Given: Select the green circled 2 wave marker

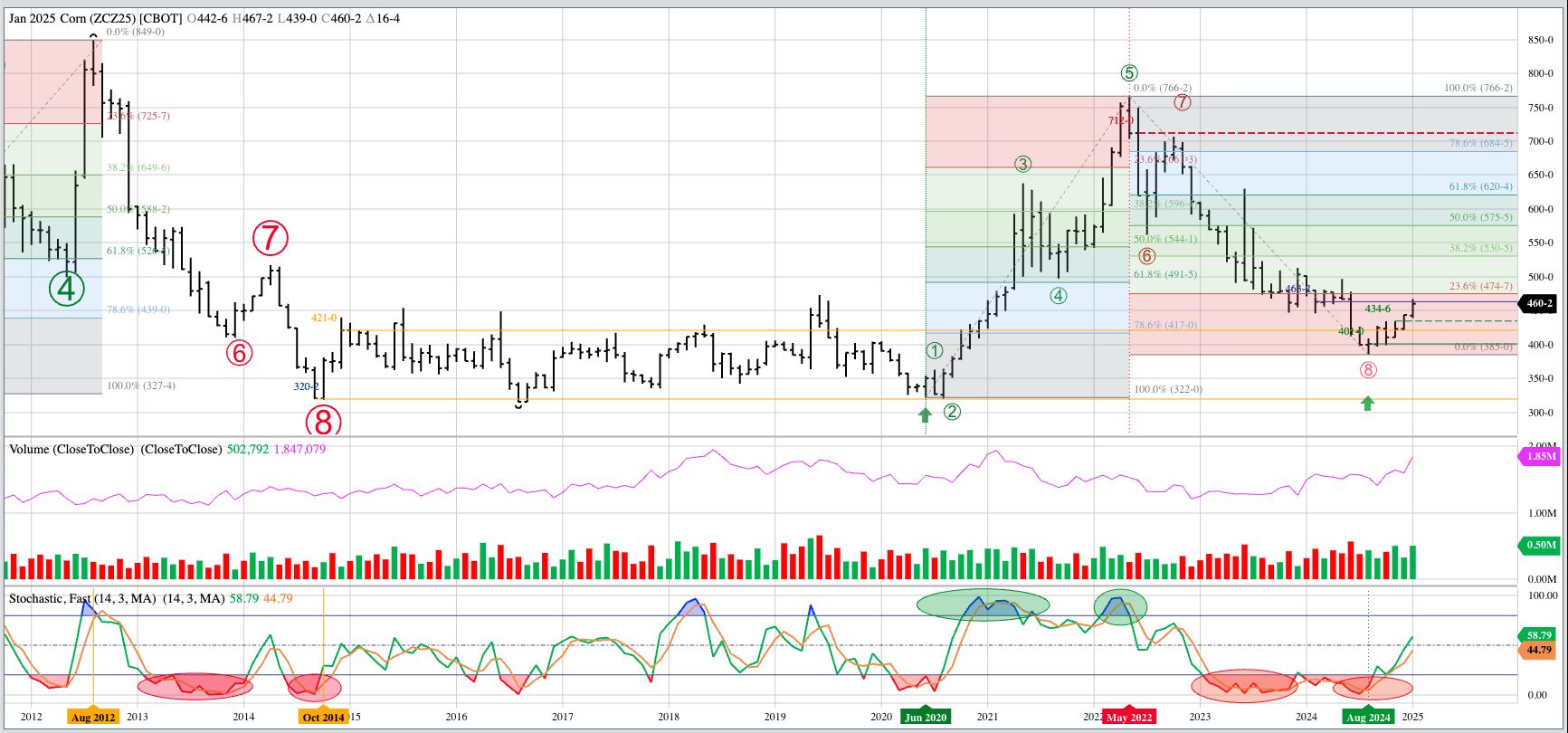Looking at the screenshot, I should point(952,412).
